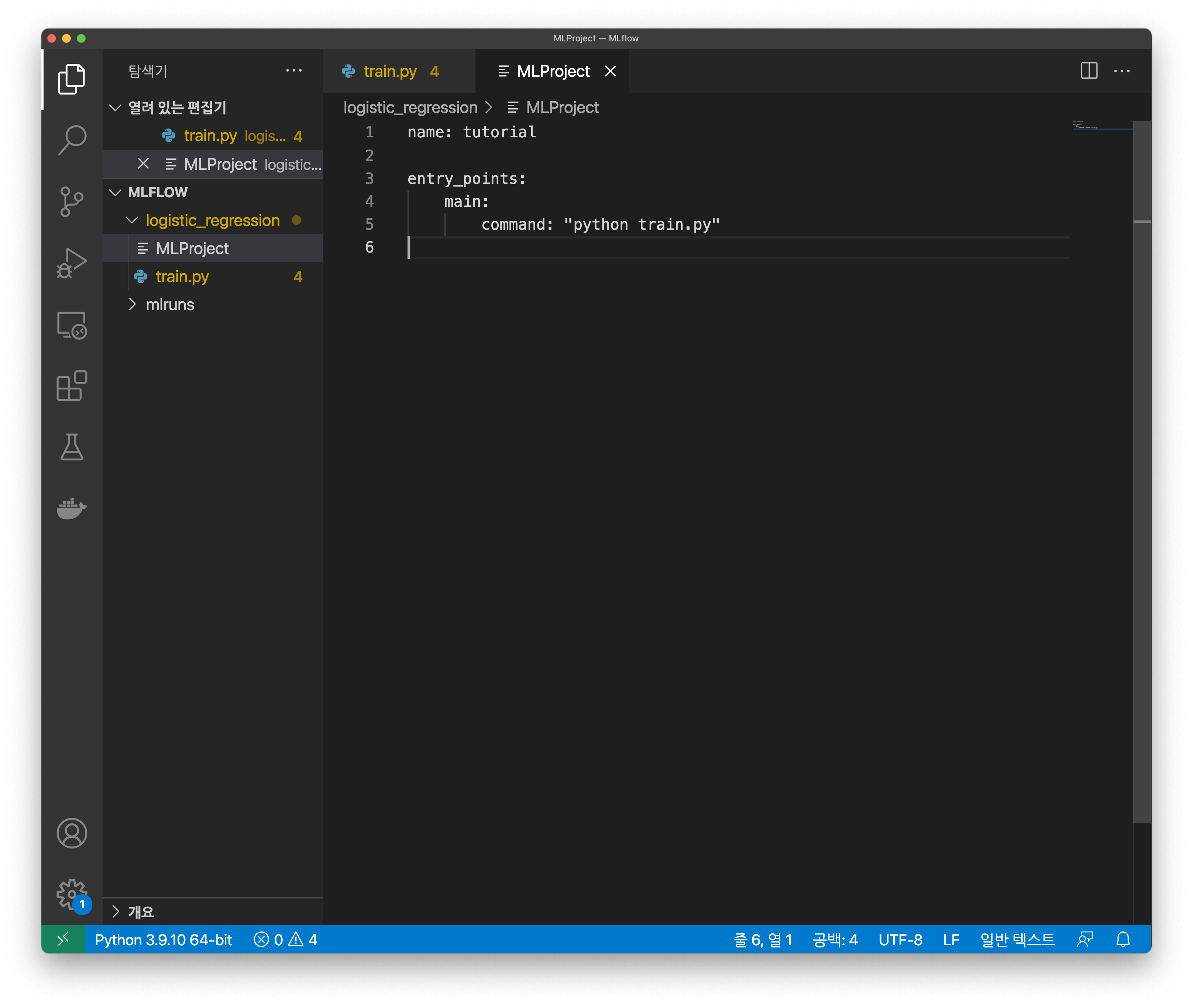Image resolution: width=1193 pixels, height=1008 pixels.
Task: Expand the mlruns folder
Action: [132, 304]
